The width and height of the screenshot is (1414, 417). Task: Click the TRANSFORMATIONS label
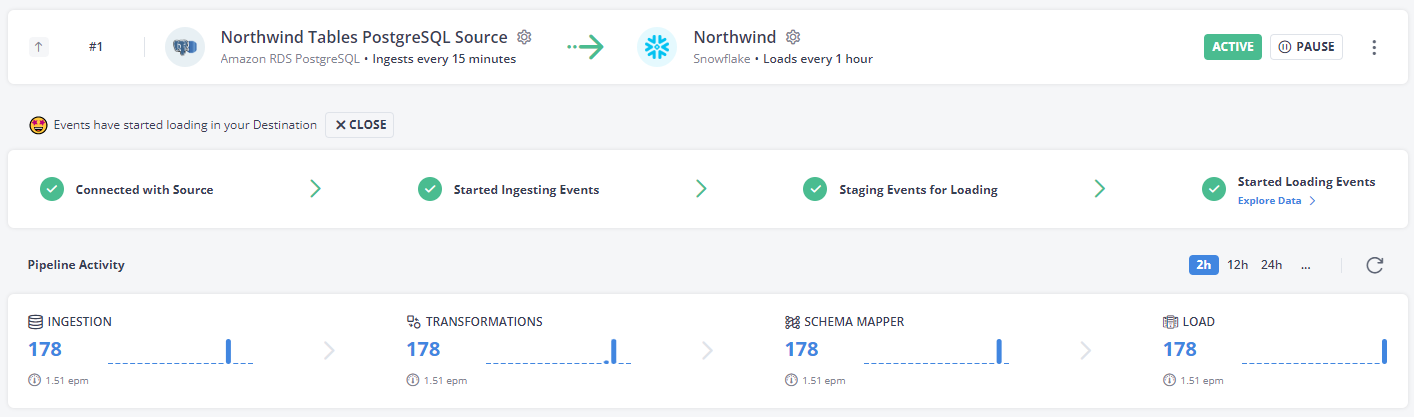click(x=484, y=322)
